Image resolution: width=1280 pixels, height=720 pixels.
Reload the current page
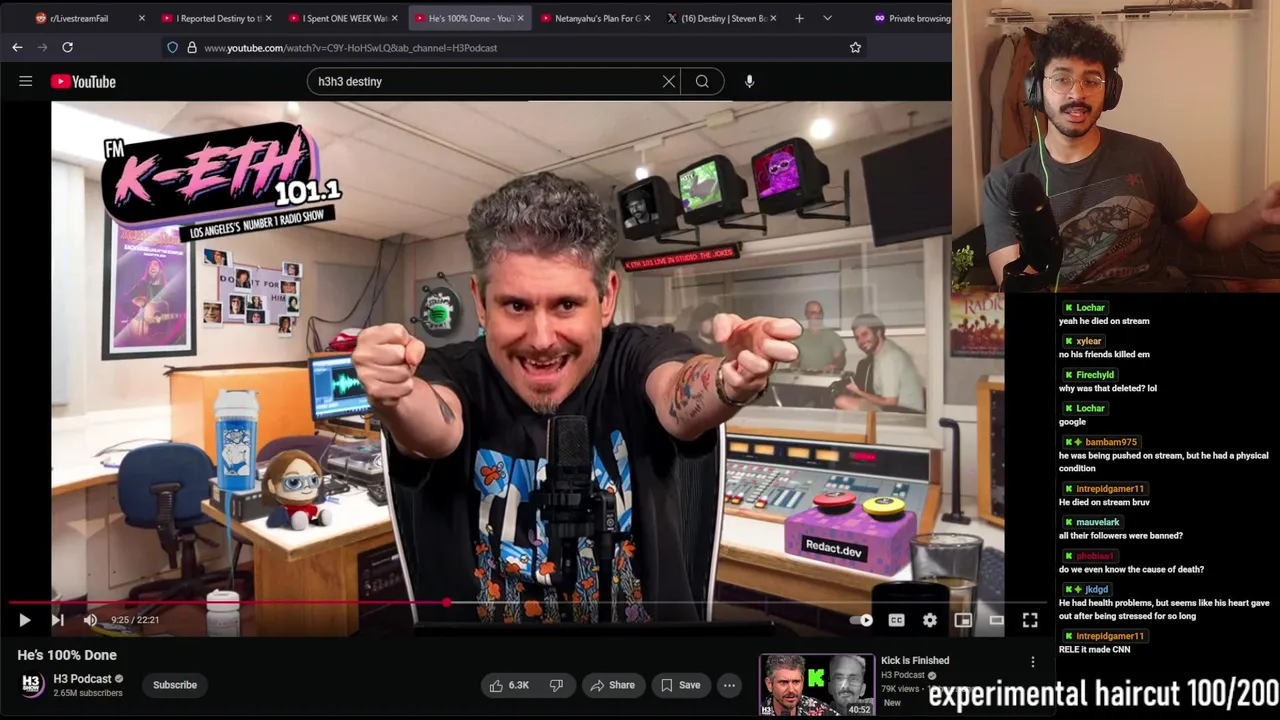(67, 47)
